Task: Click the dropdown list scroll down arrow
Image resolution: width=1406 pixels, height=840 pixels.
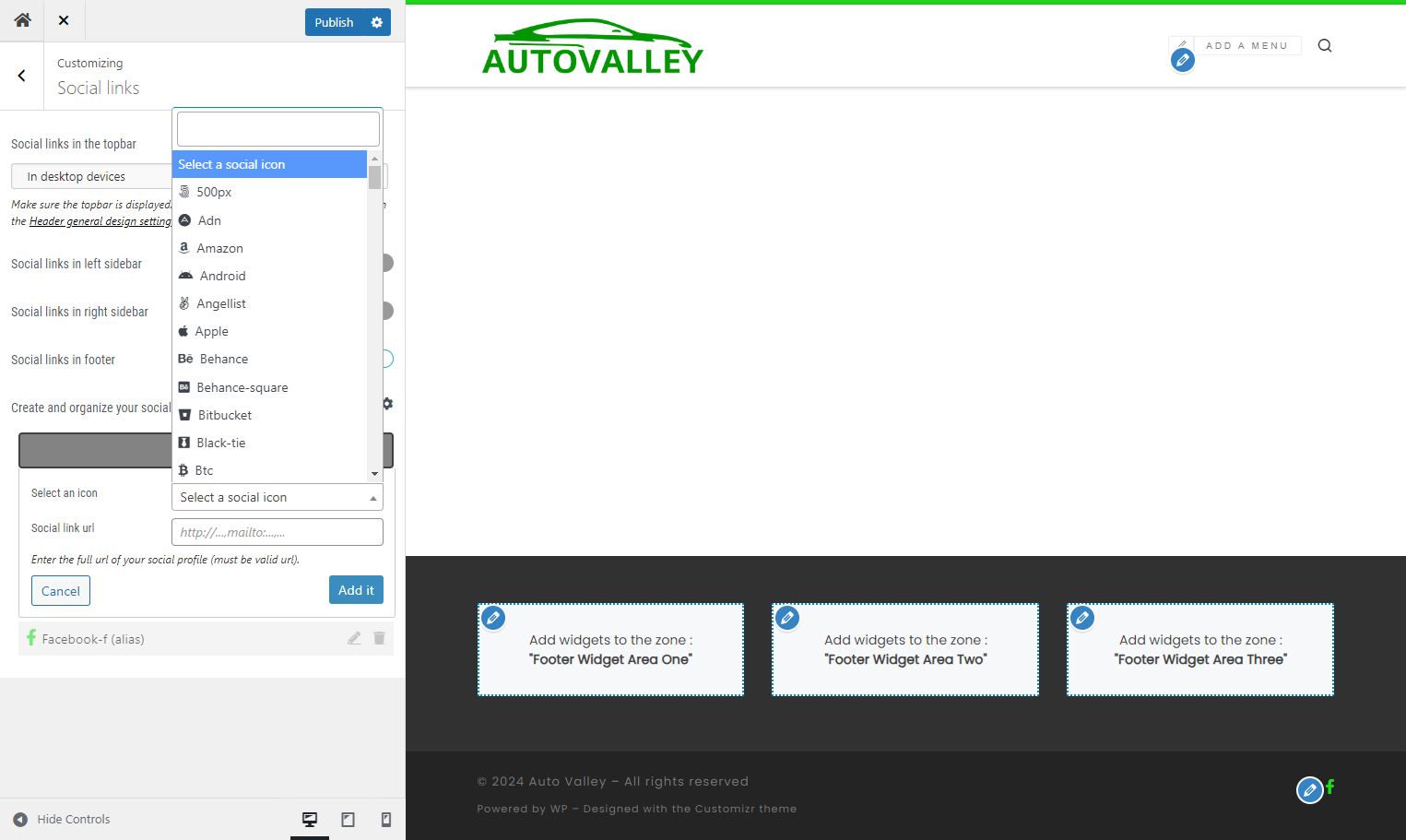Action: click(374, 474)
